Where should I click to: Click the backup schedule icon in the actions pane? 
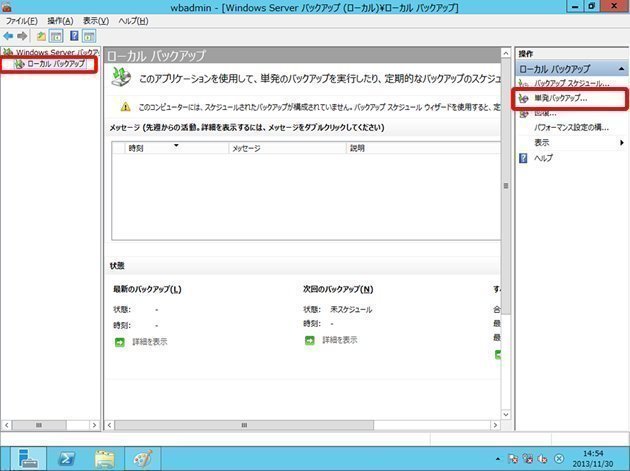coord(523,84)
